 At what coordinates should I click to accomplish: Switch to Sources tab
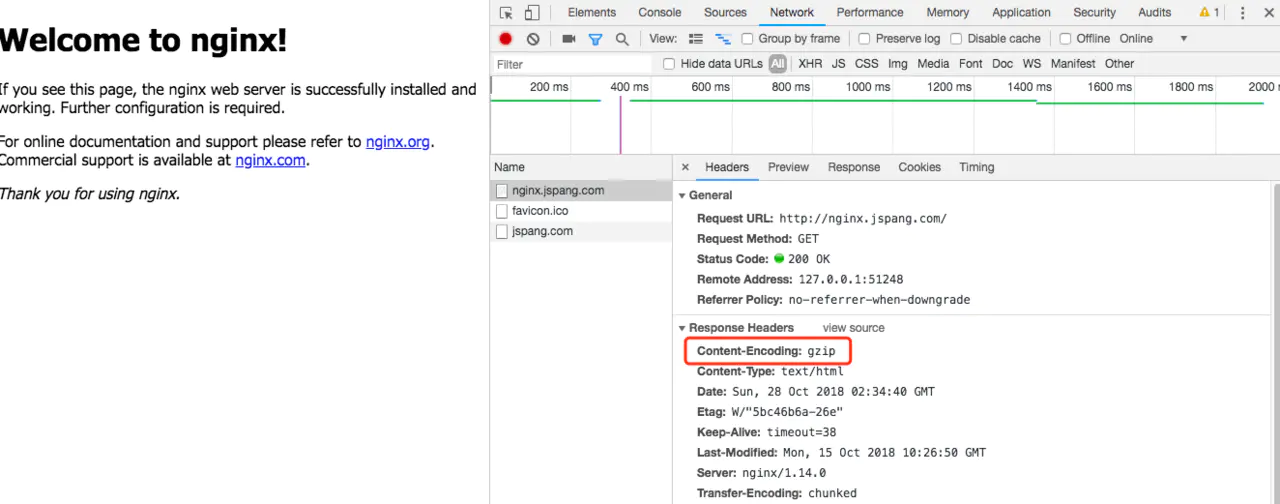coord(725,13)
